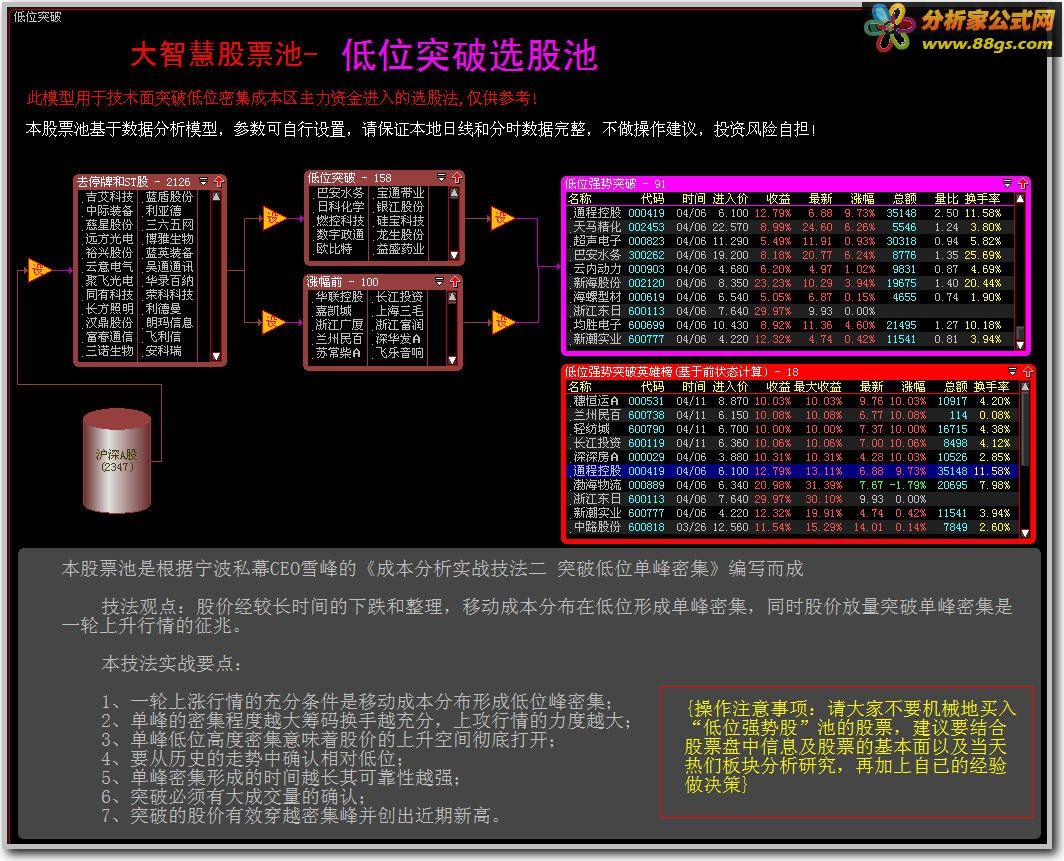Sort 低位强势突破 table by 量比 column
This screenshot has height=861, width=1064.
click(946, 199)
